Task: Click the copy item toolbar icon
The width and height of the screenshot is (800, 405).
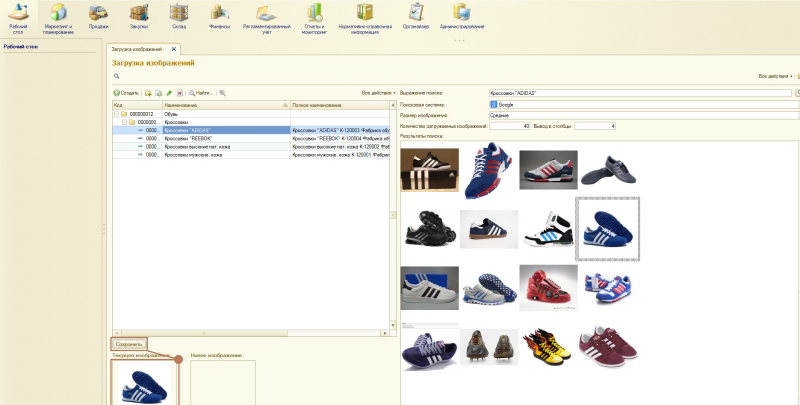Action: [158, 93]
